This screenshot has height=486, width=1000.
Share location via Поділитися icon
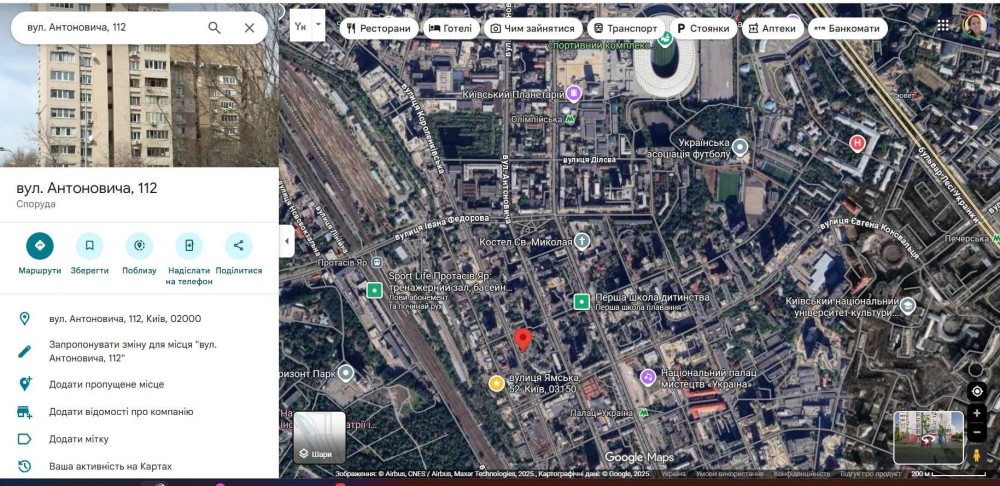point(238,246)
